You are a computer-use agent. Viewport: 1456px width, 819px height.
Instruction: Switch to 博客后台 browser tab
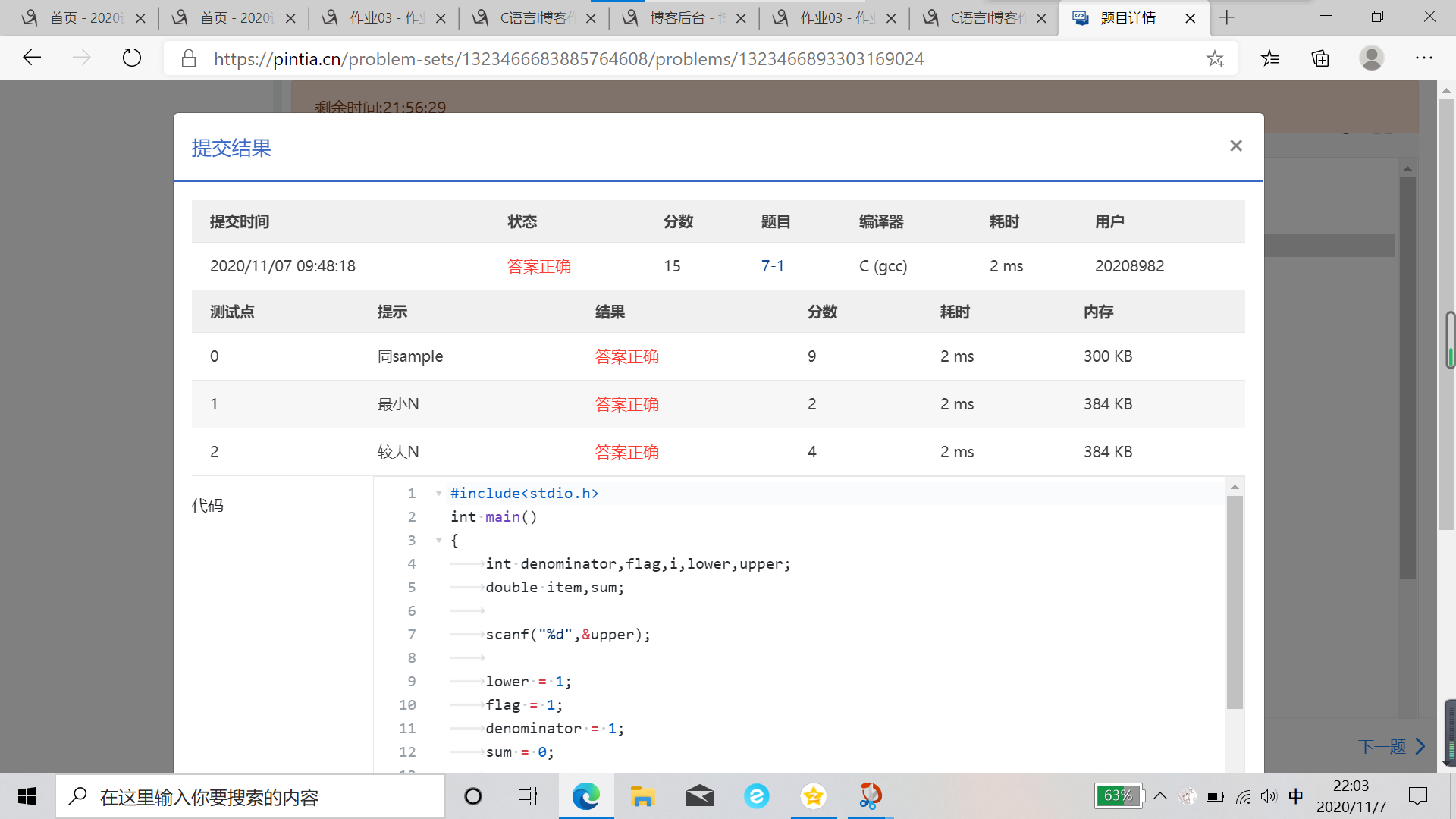point(676,18)
